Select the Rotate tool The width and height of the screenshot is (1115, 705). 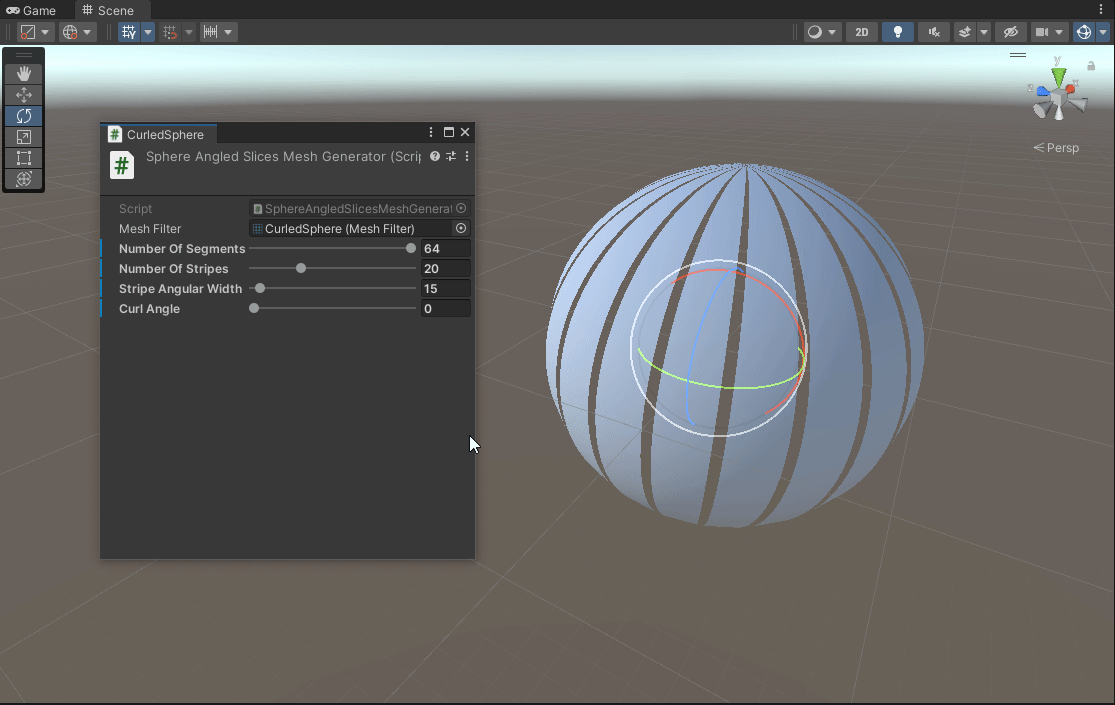[x=23, y=116]
